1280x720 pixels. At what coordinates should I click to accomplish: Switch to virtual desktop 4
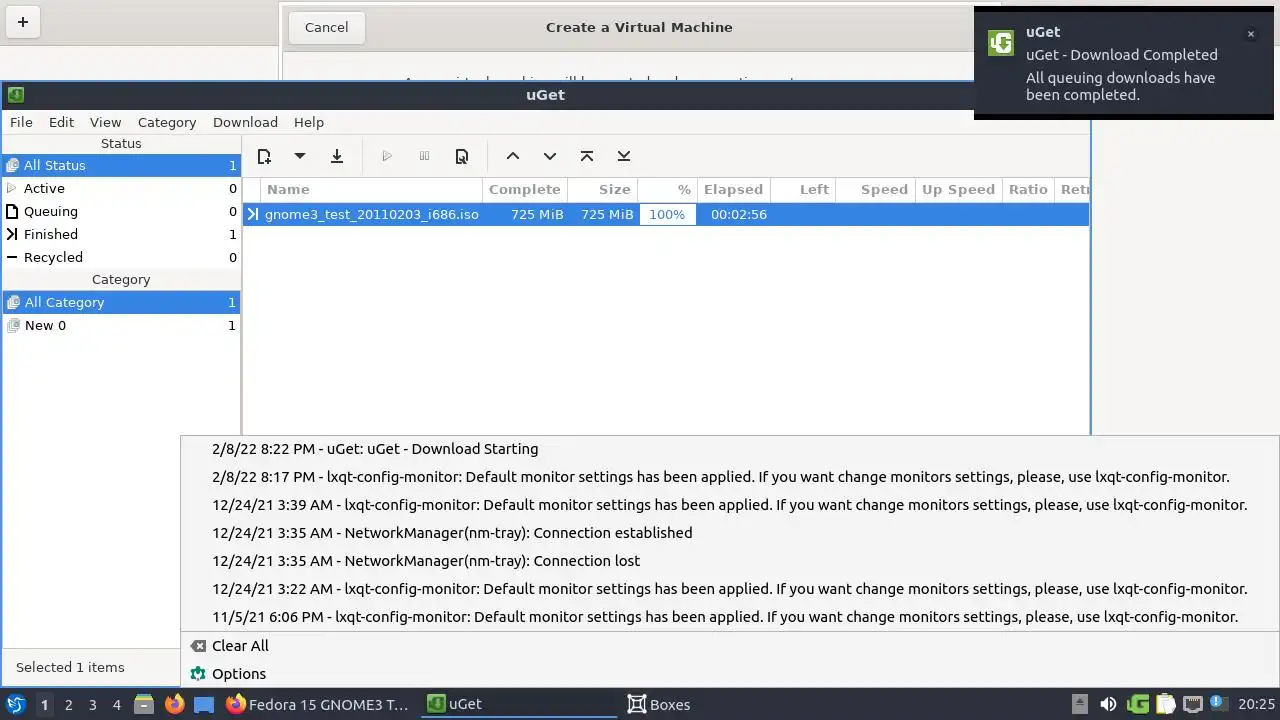click(116, 705)
